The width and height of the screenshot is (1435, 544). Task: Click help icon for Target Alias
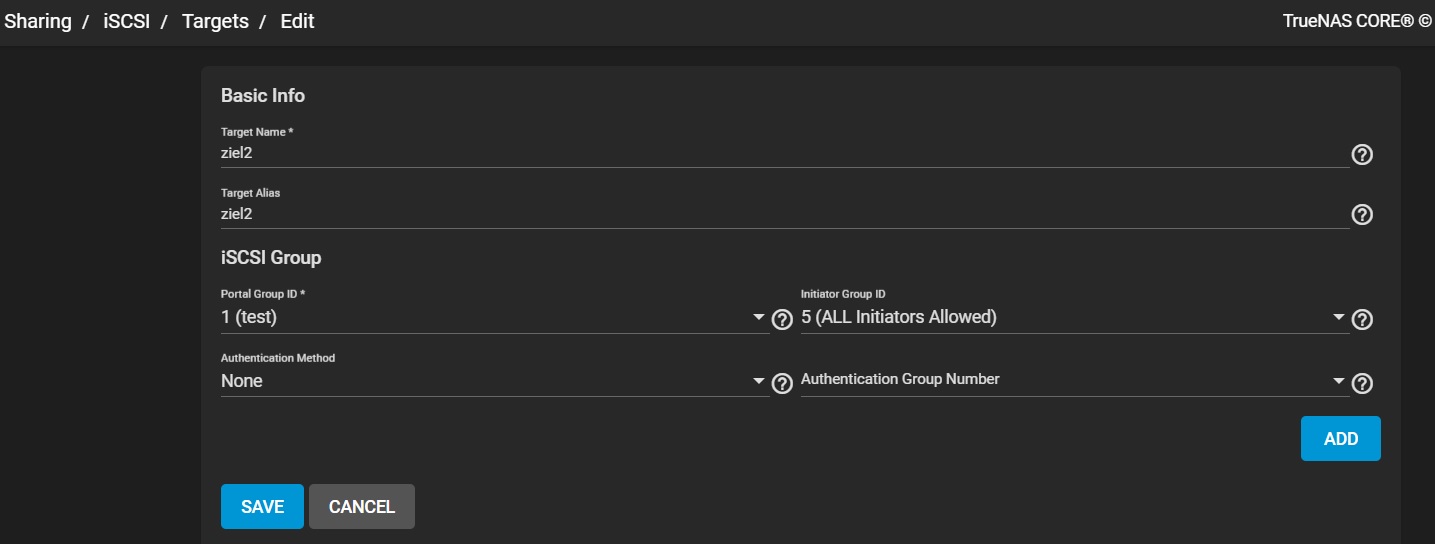pos(1361,215)
